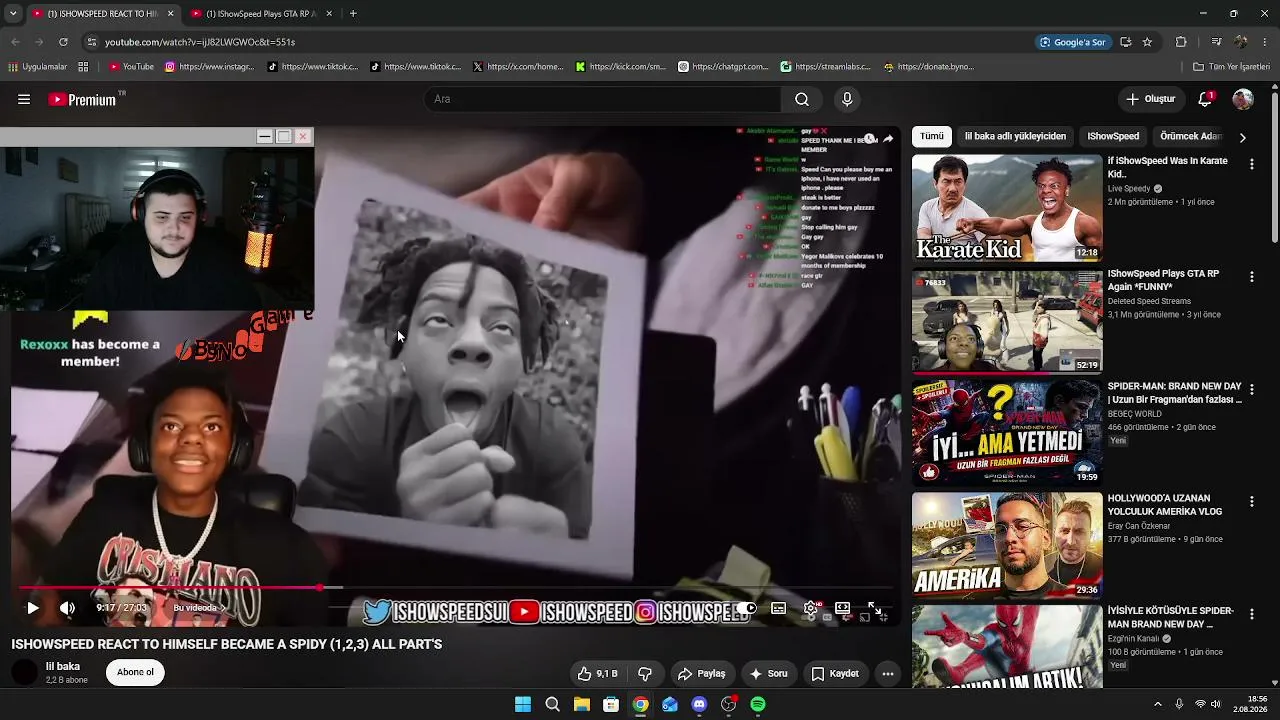Viewport: 1280px width, 720px height.
Task: Click the browser back arrow
Action: click(x=15, y=42)
